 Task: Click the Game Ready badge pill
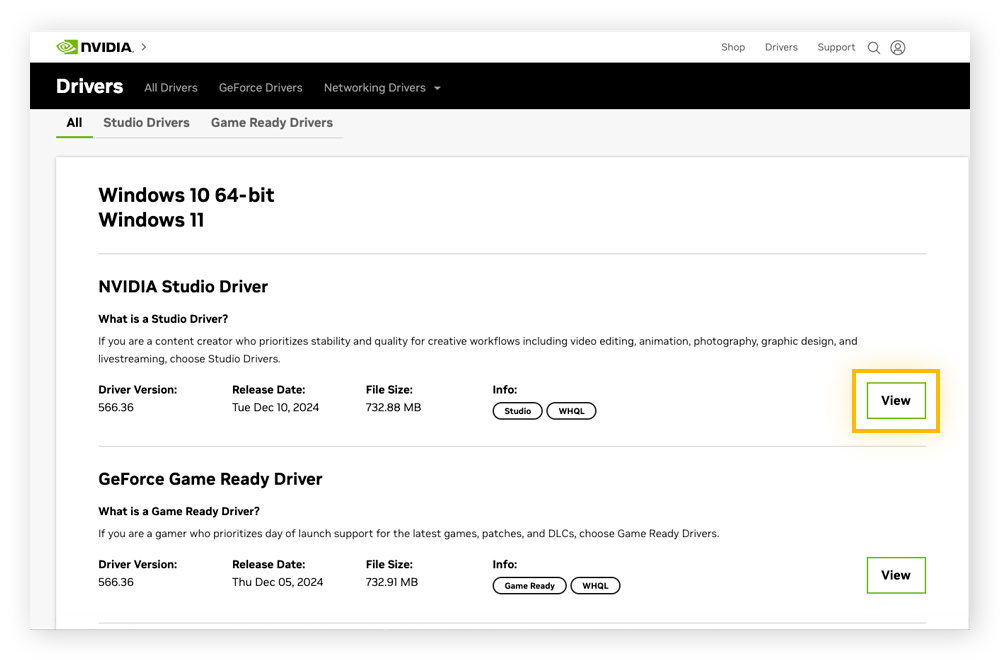point(529,585)
